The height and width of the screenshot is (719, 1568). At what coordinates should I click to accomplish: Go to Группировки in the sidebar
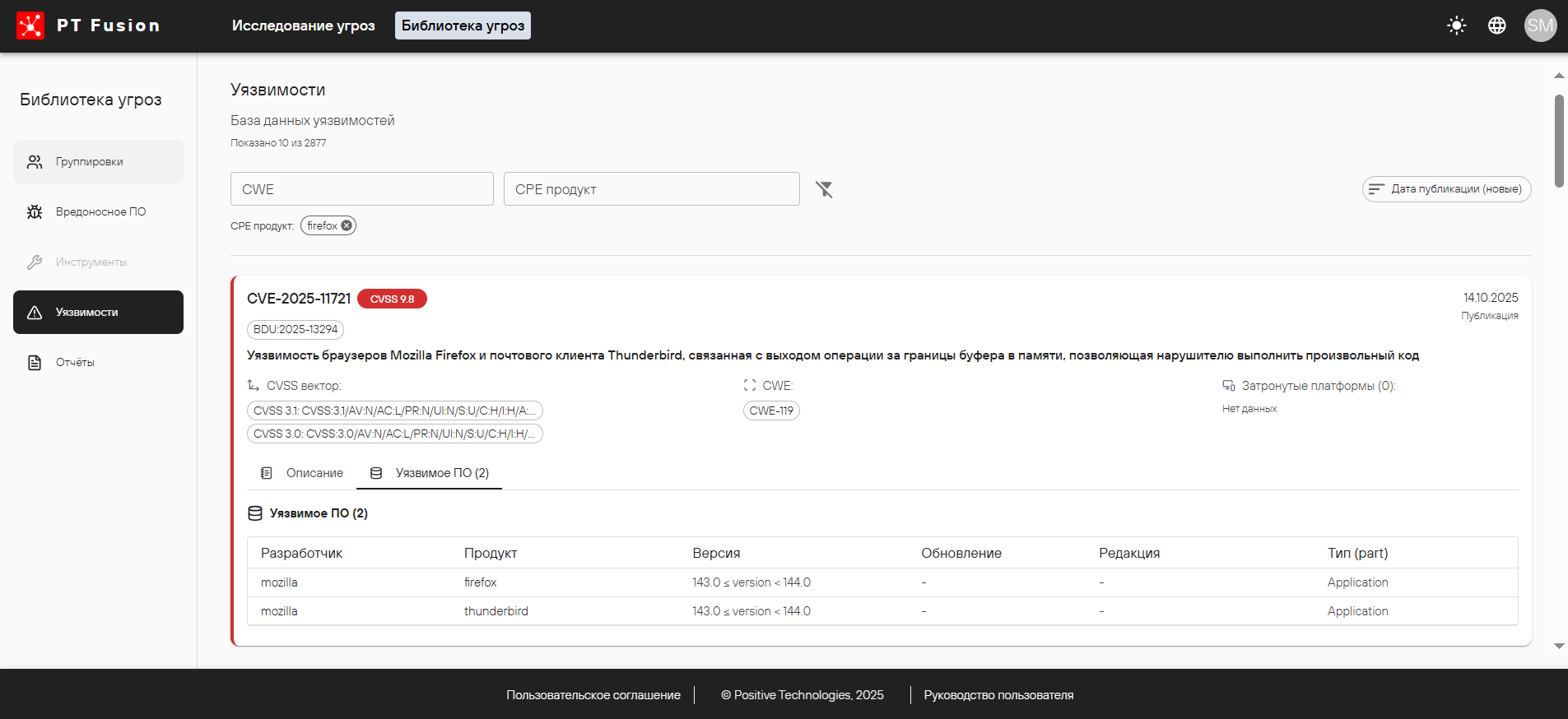(x=98, y=161)
